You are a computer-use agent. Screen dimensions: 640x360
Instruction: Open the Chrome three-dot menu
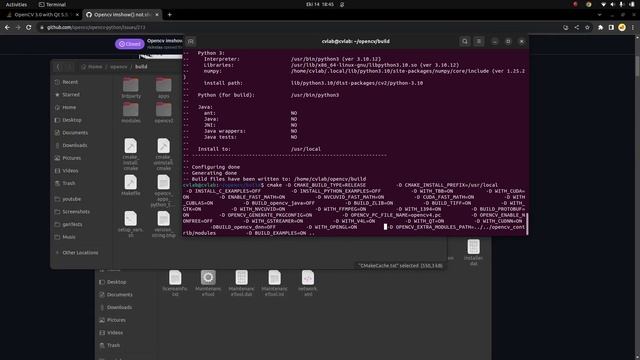click(x=633, y=27)
